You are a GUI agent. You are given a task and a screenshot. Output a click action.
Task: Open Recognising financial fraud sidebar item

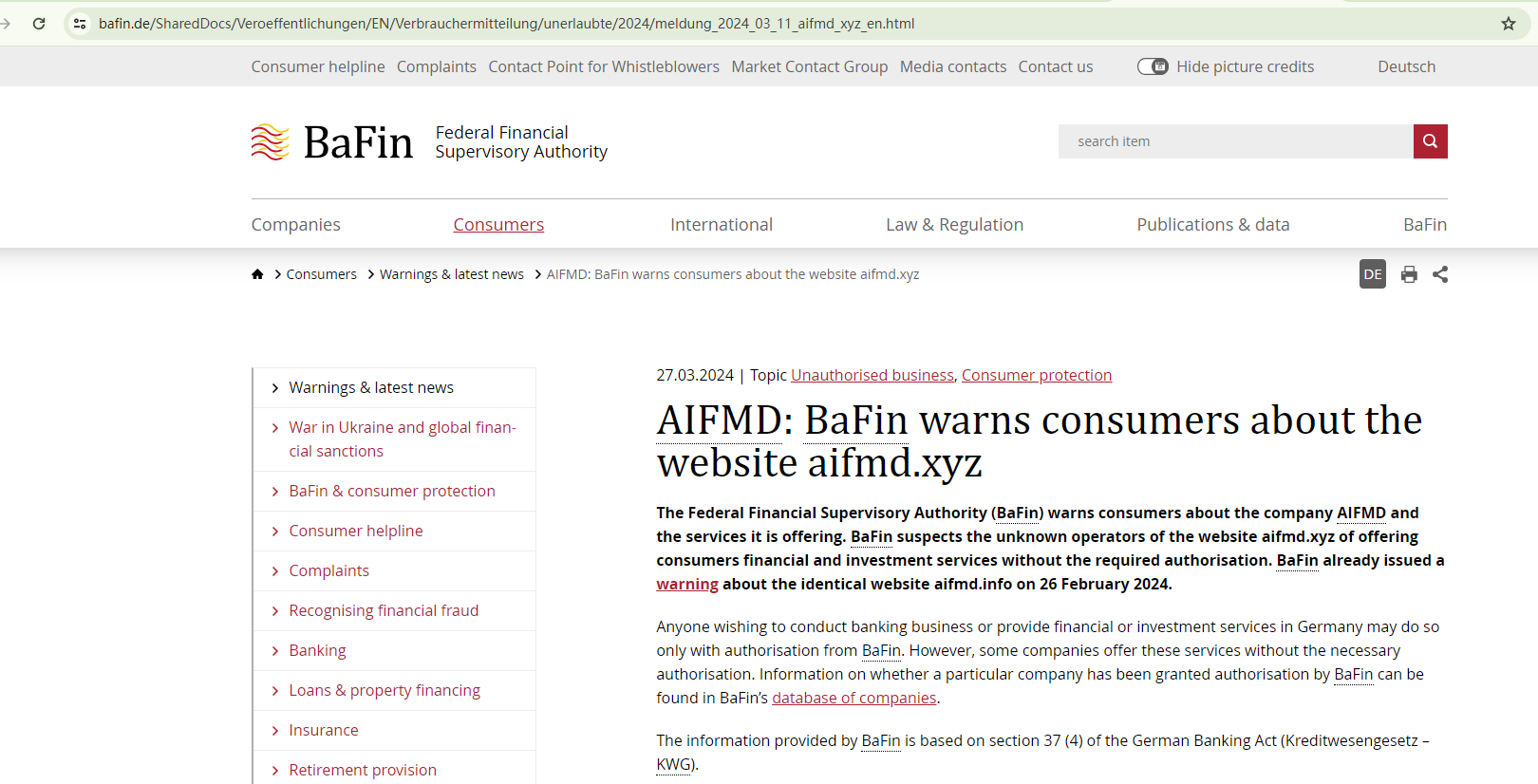pos(384,610)
